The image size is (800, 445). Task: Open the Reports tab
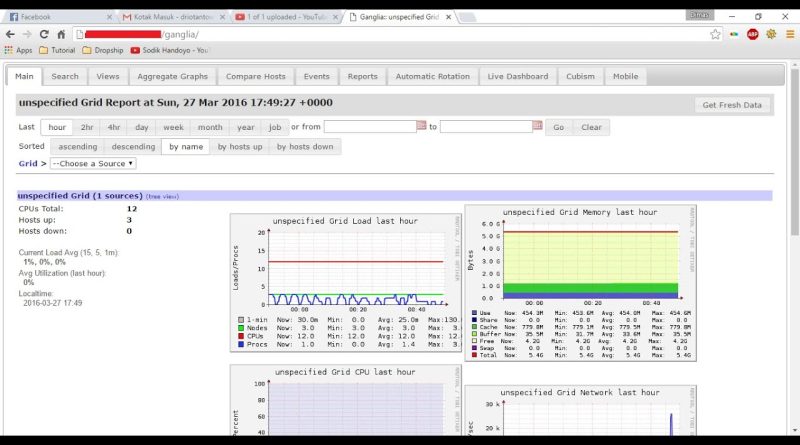coord(362,76)
